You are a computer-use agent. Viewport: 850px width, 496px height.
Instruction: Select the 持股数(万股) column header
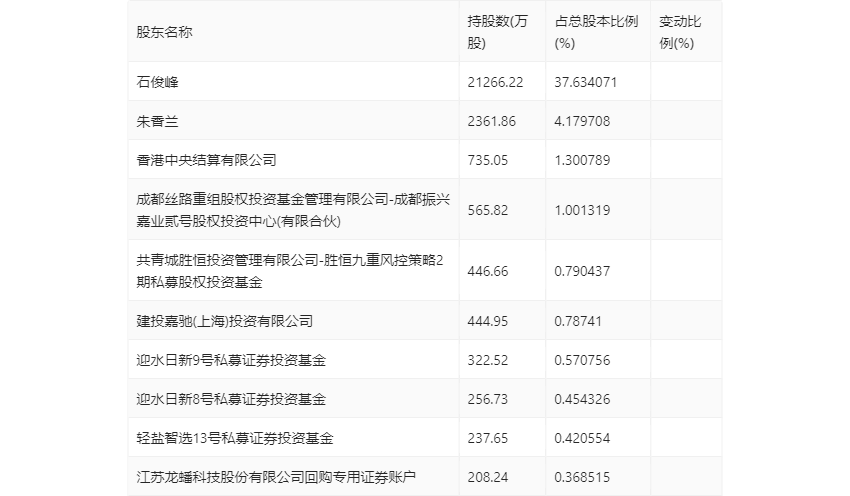tap(497, 33)
